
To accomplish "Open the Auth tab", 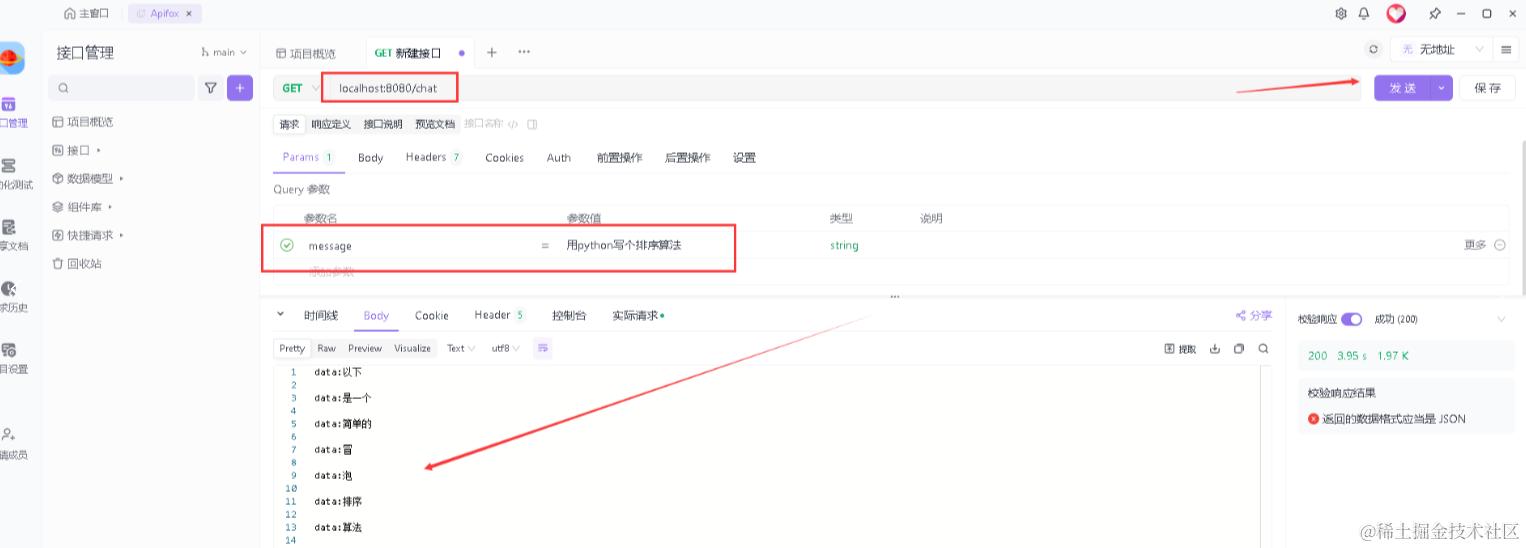I will [x=558, y=158].
